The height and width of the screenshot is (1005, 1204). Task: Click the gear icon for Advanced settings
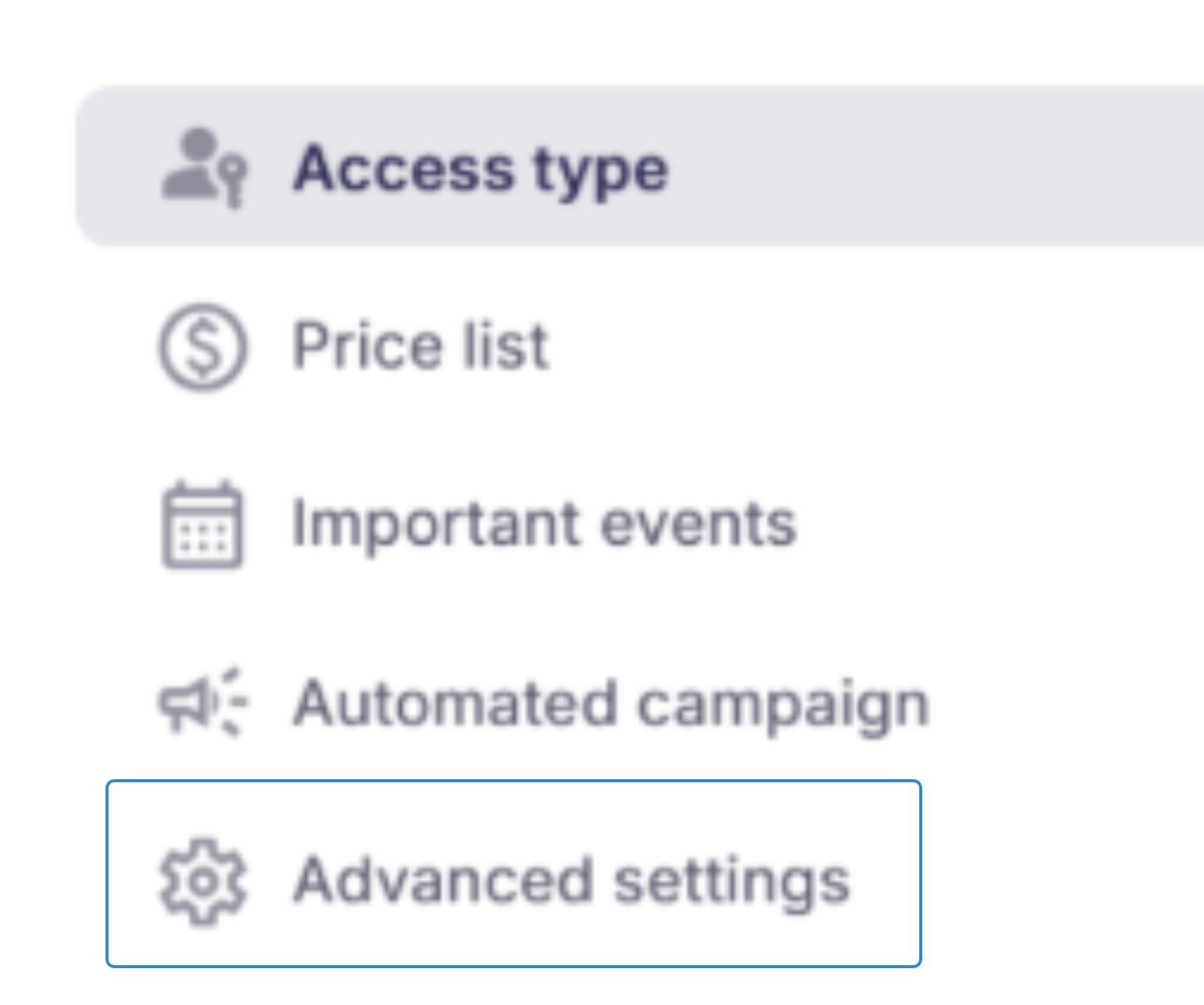203,881
